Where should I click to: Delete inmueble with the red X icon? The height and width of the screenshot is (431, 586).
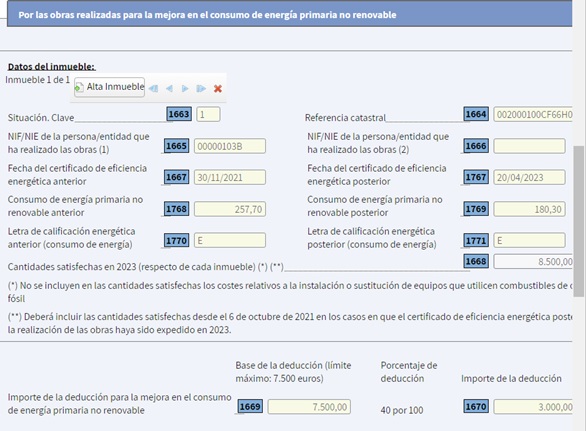(x=218, y=89)
